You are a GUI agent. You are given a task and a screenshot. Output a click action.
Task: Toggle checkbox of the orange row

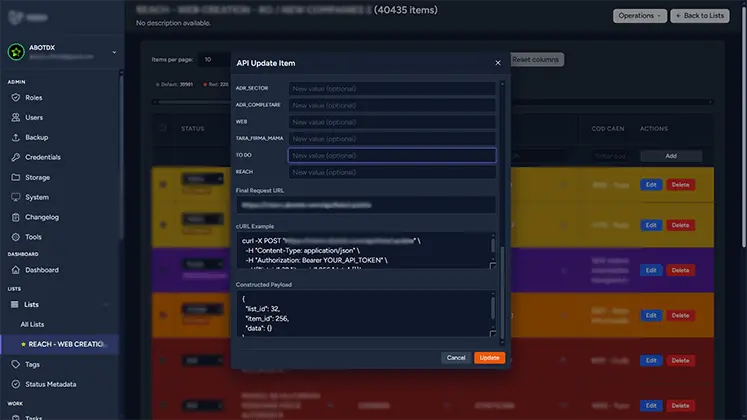point(163,315)
